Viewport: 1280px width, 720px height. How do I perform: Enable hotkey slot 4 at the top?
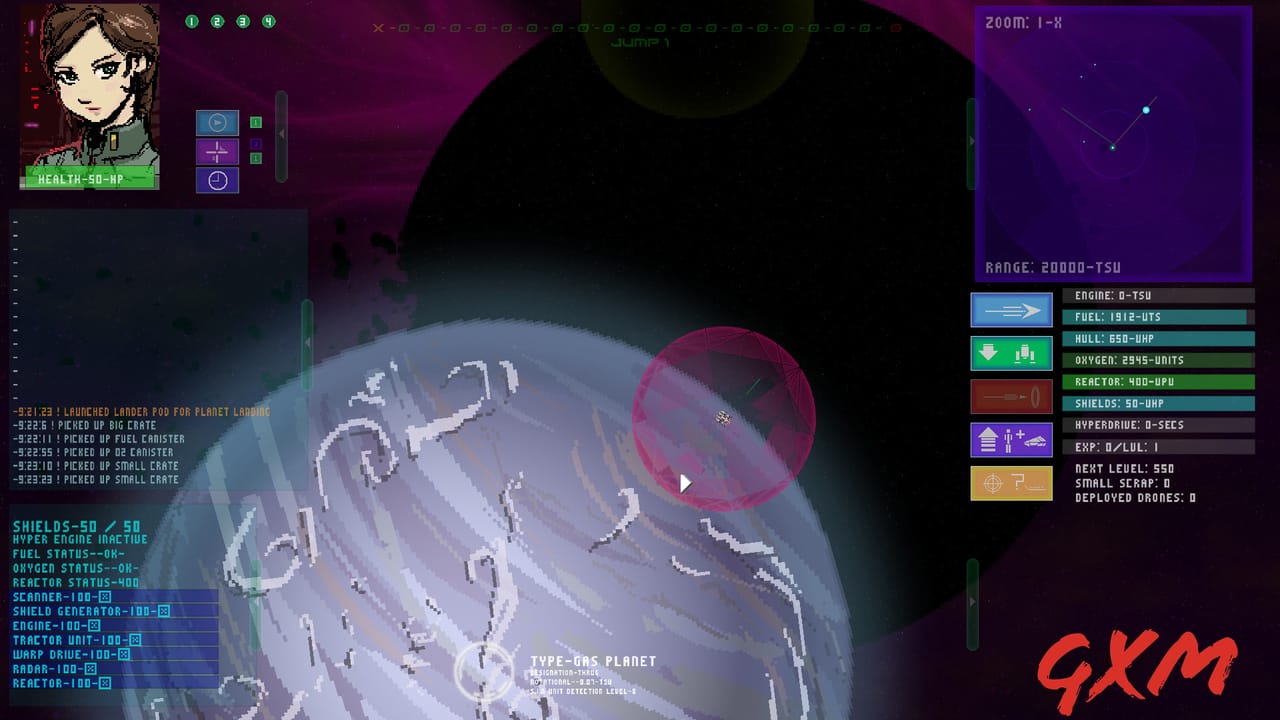(268, 20)
